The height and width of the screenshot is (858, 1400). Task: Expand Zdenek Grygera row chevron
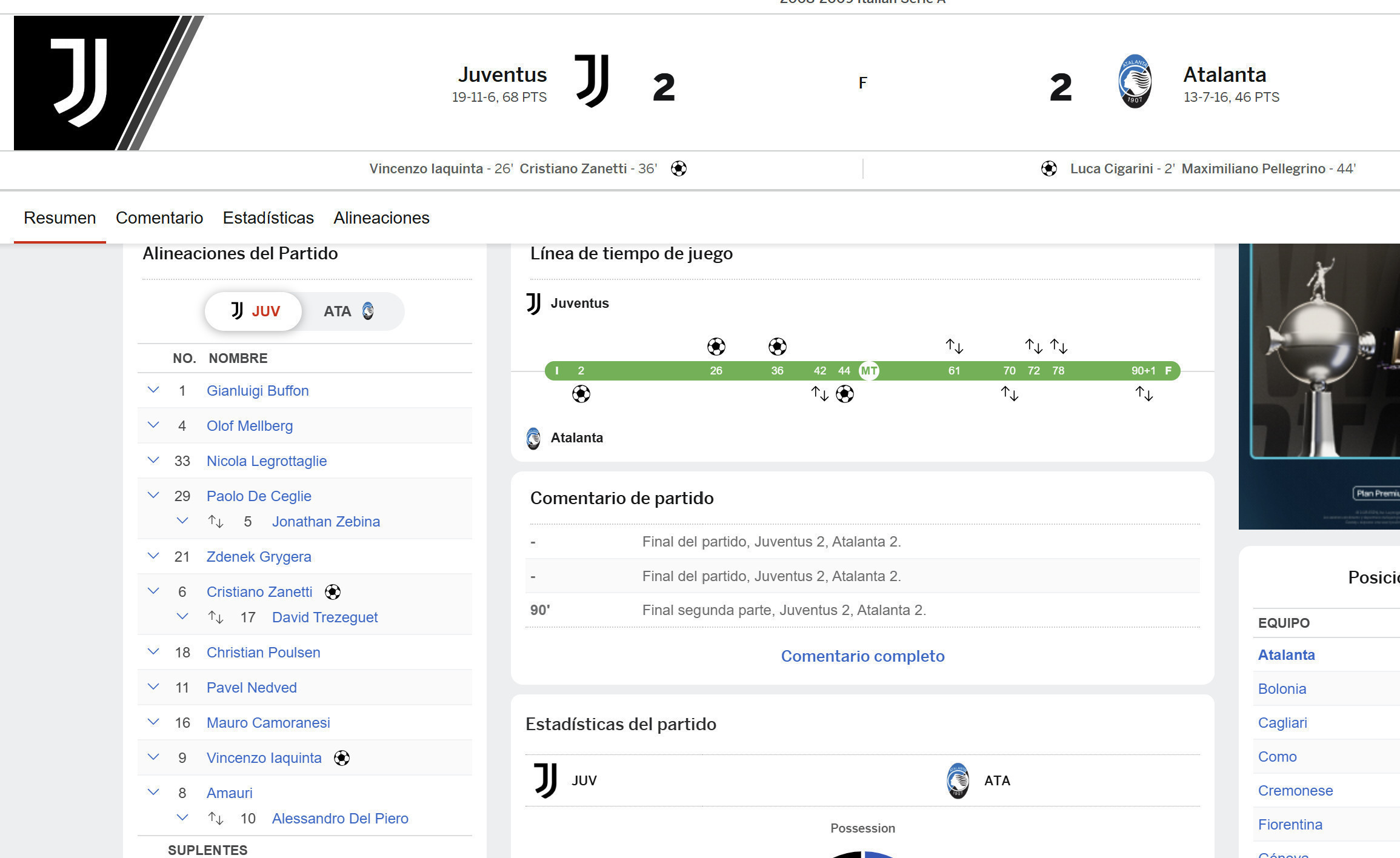[153, 556]
